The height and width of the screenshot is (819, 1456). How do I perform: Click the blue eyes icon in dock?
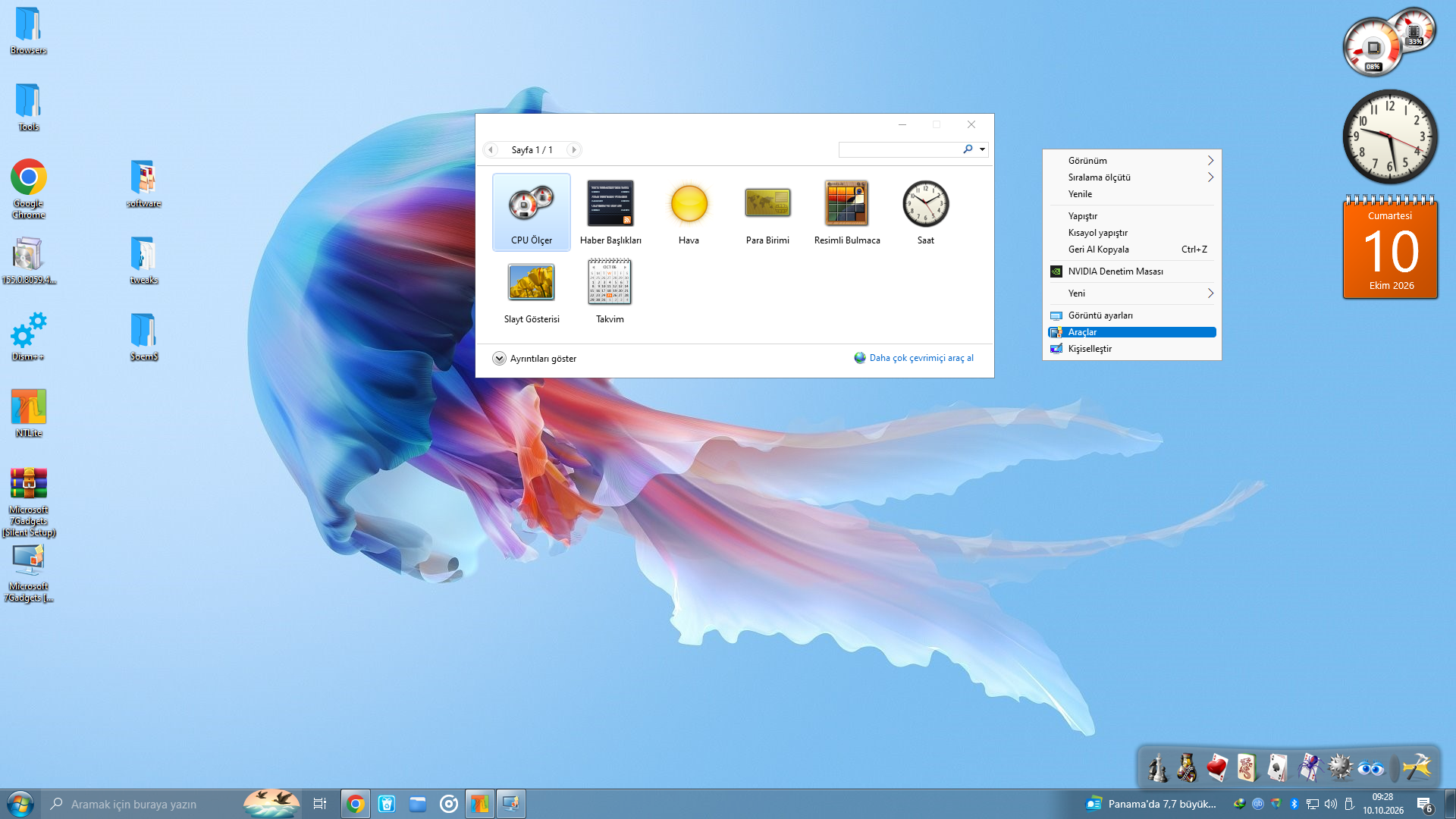(x=1370, y=769)
